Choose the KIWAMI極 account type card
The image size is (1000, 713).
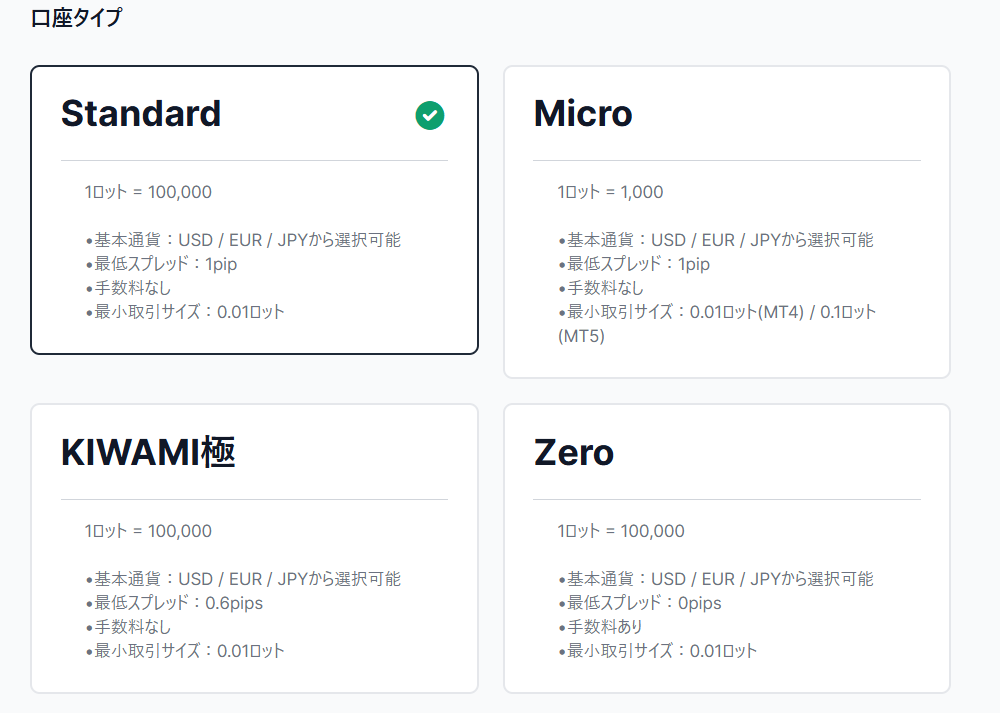[254, 548]
